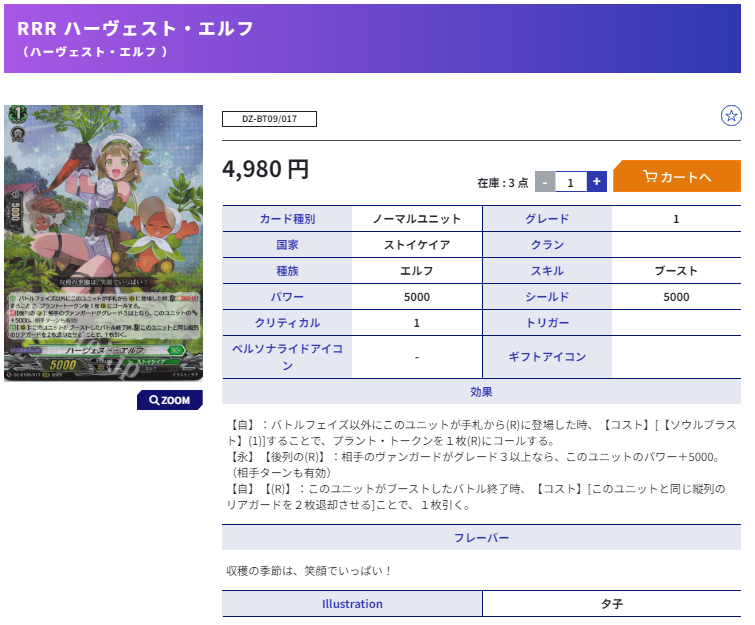Viewport: 755px width, 625px height.
Task: Click the エルフ race value
Action: tap(416, 271)
